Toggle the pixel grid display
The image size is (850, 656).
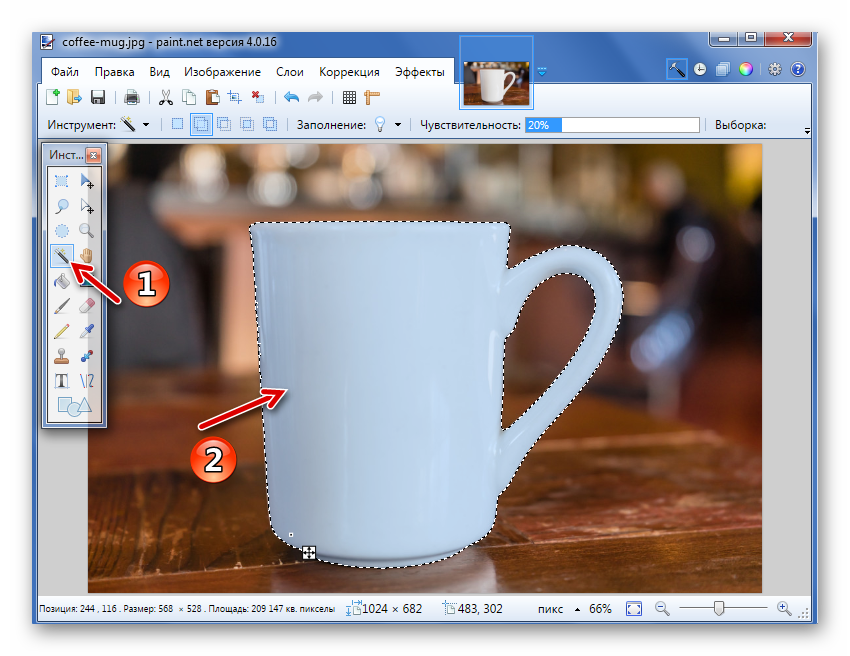349,97
